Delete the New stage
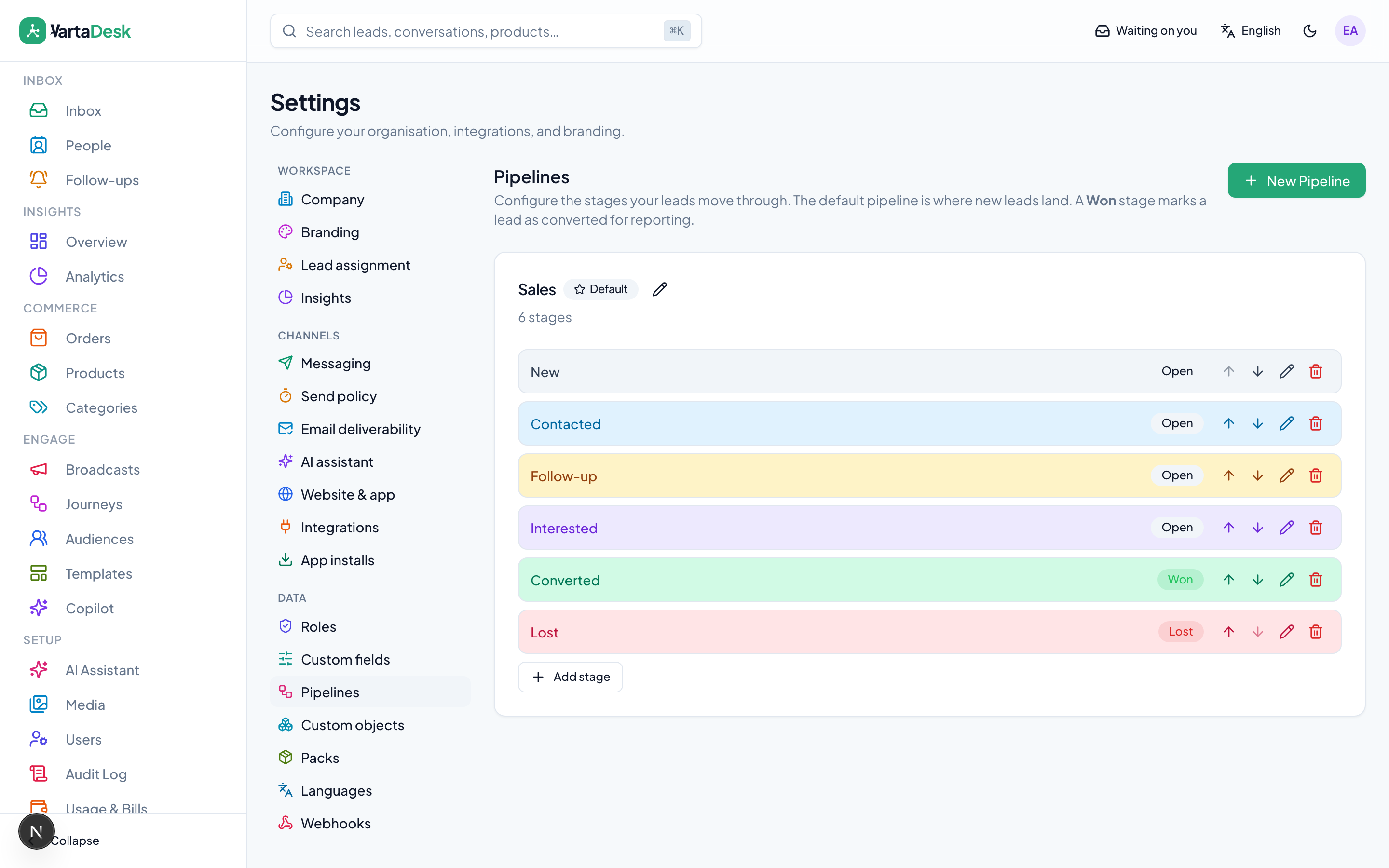This screenshot has width=1389, height=868. [x=1316, y=371]
